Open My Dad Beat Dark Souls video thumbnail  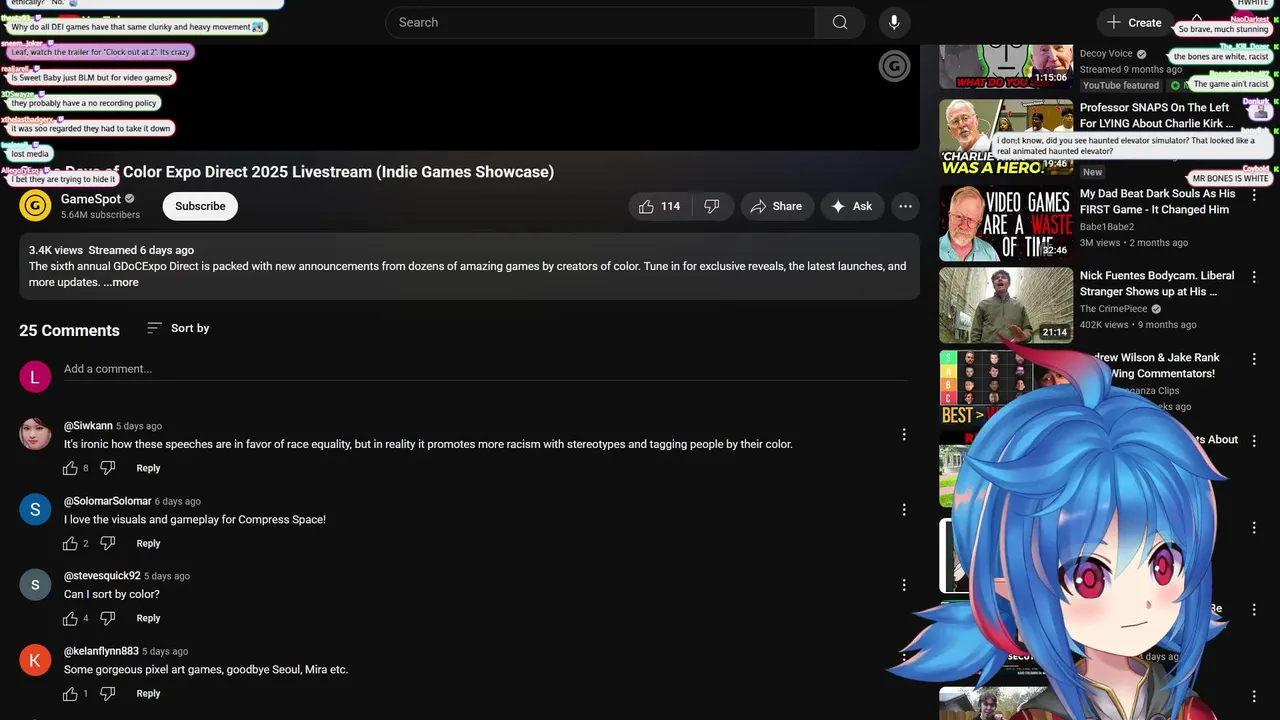1006,223
